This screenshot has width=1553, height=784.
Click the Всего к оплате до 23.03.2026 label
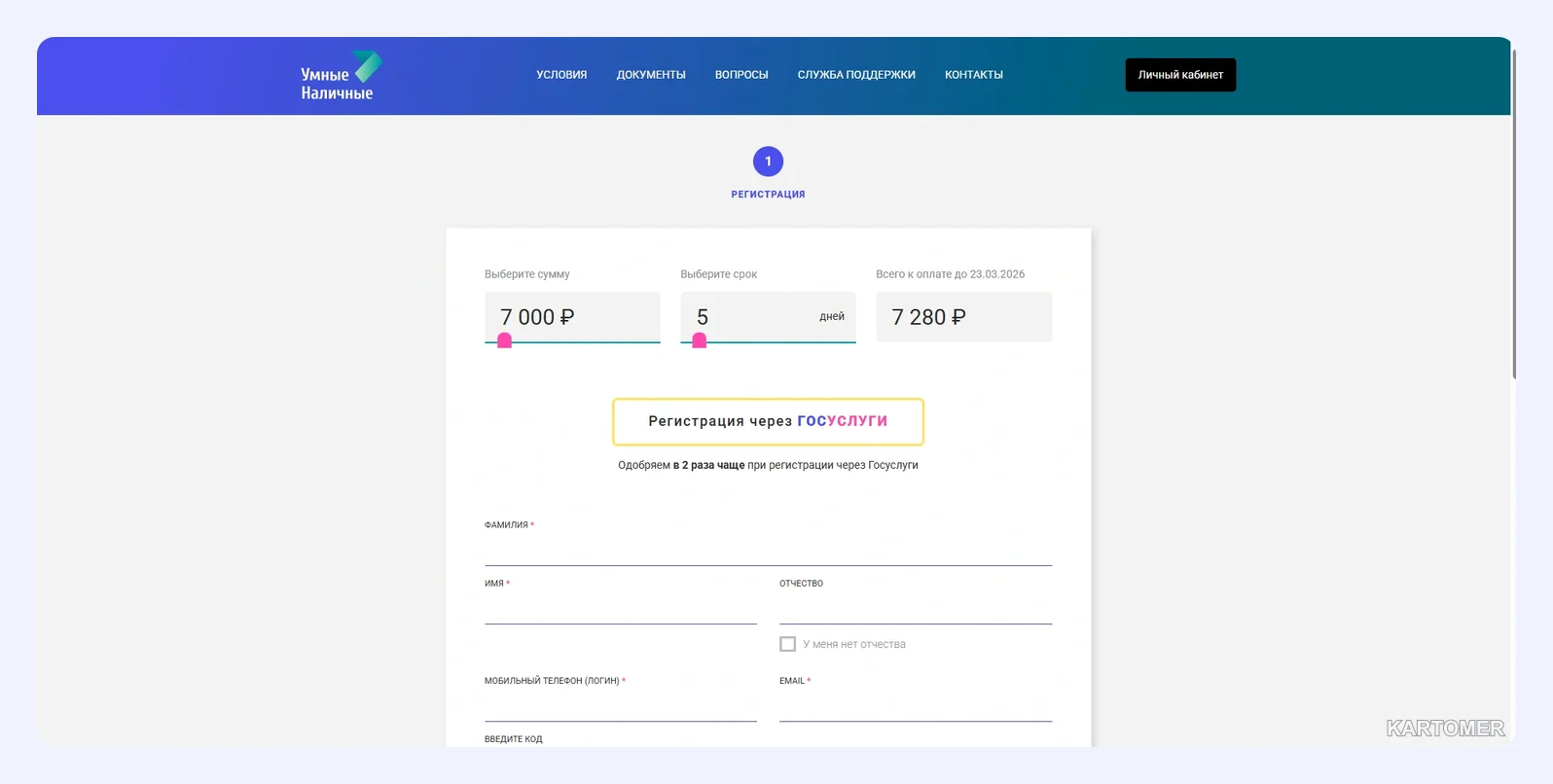coord(950,274)
